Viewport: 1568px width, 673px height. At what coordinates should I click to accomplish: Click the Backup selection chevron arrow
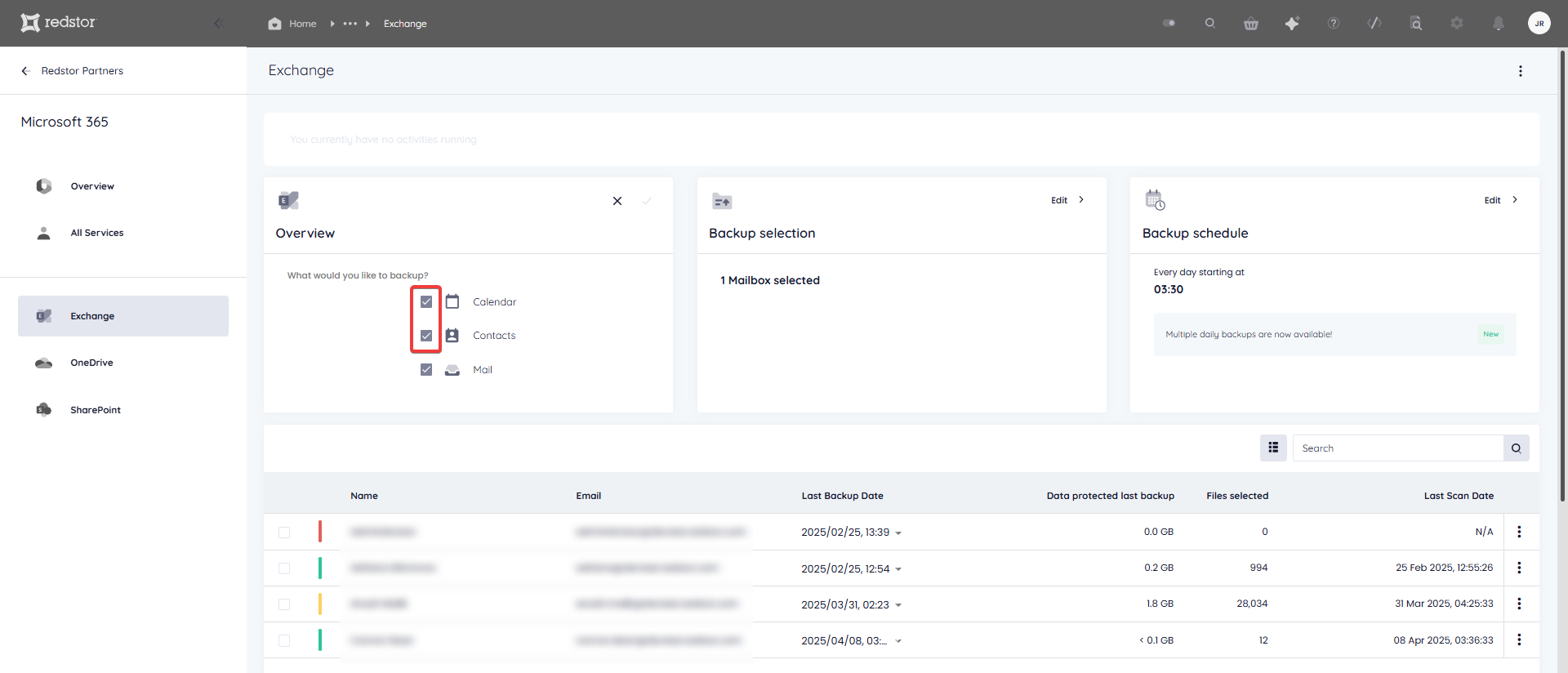1081,199
